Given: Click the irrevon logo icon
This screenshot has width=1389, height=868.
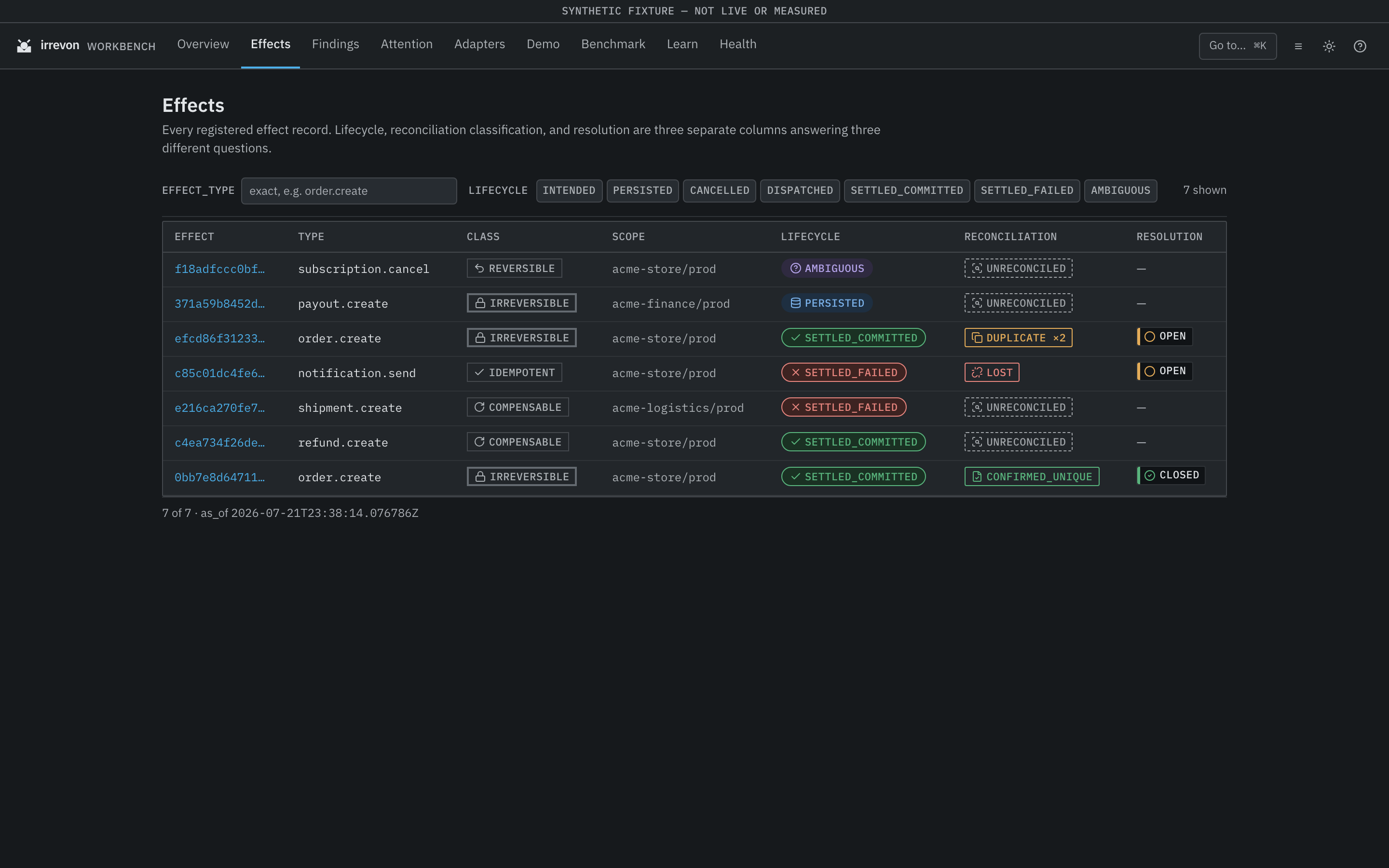Looking at the screenshot, I should coord(24,46).
